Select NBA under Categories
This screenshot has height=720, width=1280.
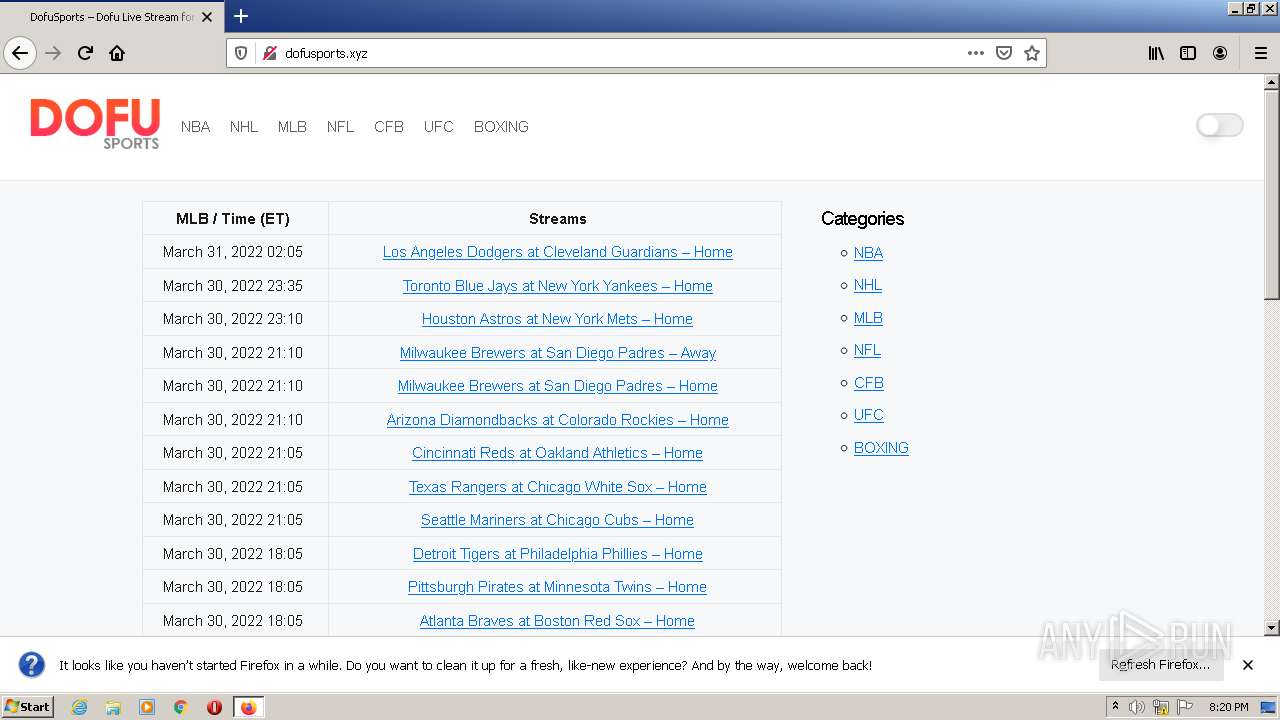tap(868, 253)
